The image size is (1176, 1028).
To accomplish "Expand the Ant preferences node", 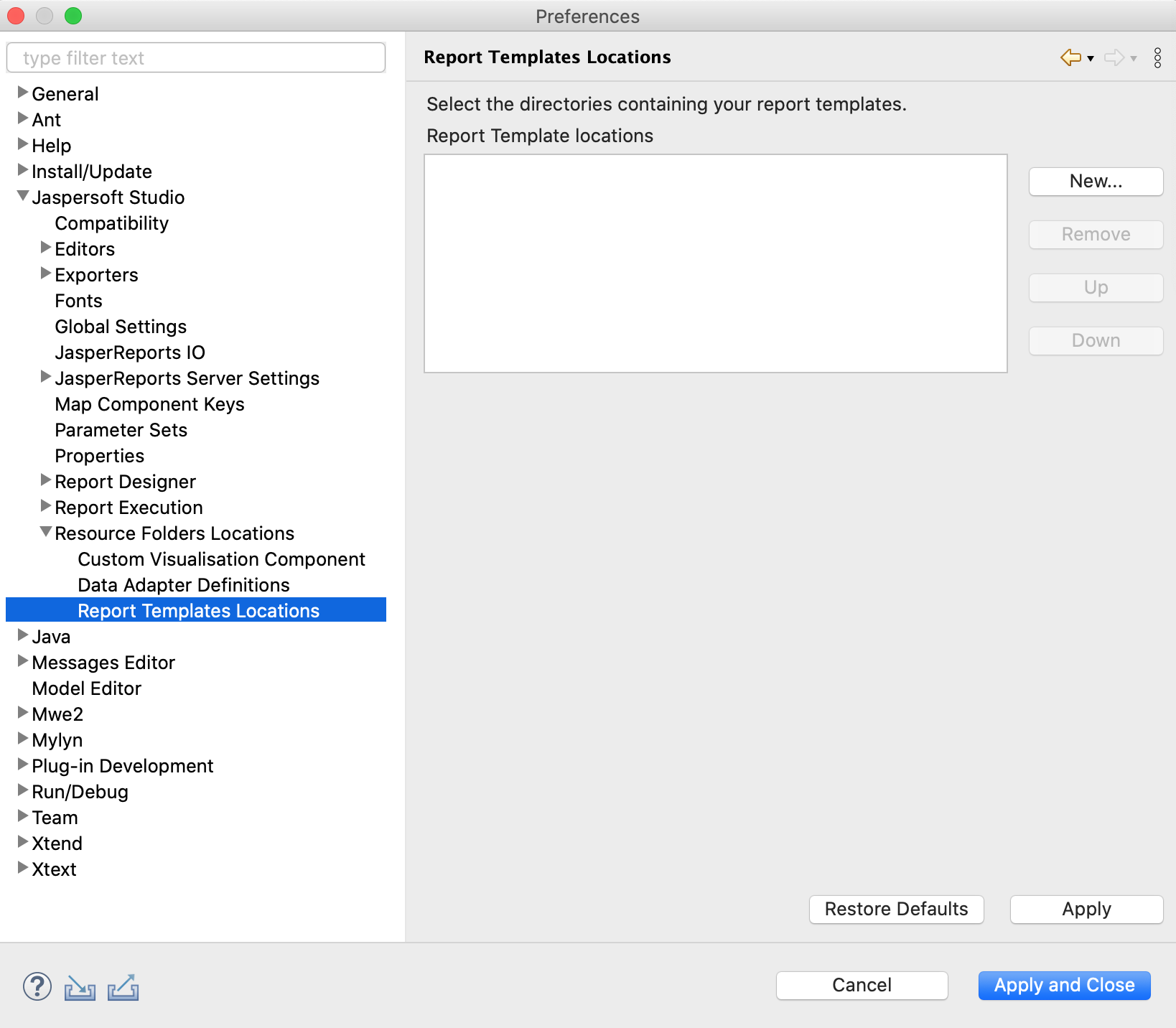I will pos(23,118).
